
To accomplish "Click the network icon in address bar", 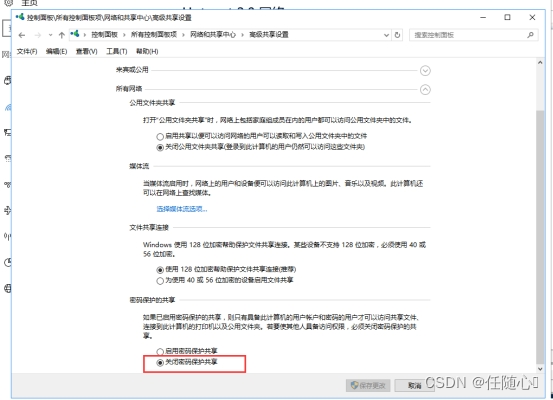I will 75,34.
